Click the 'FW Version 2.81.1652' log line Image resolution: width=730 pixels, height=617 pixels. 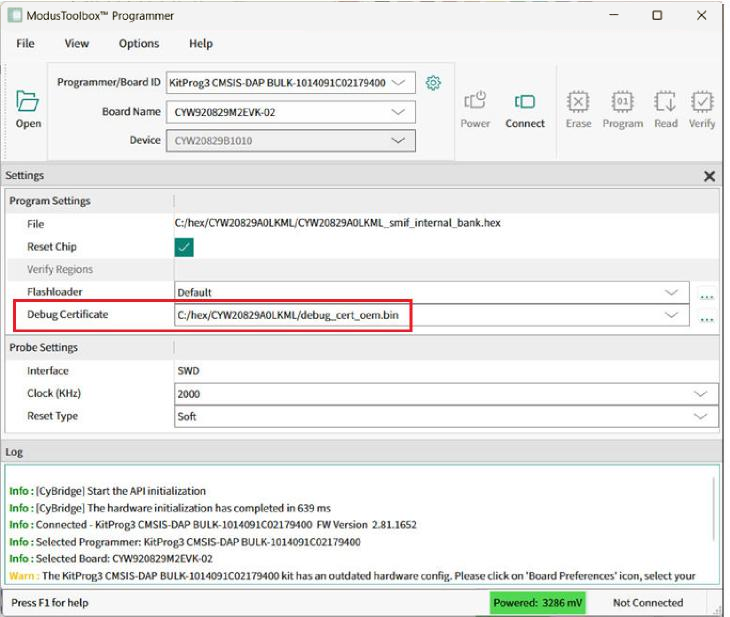213,525
